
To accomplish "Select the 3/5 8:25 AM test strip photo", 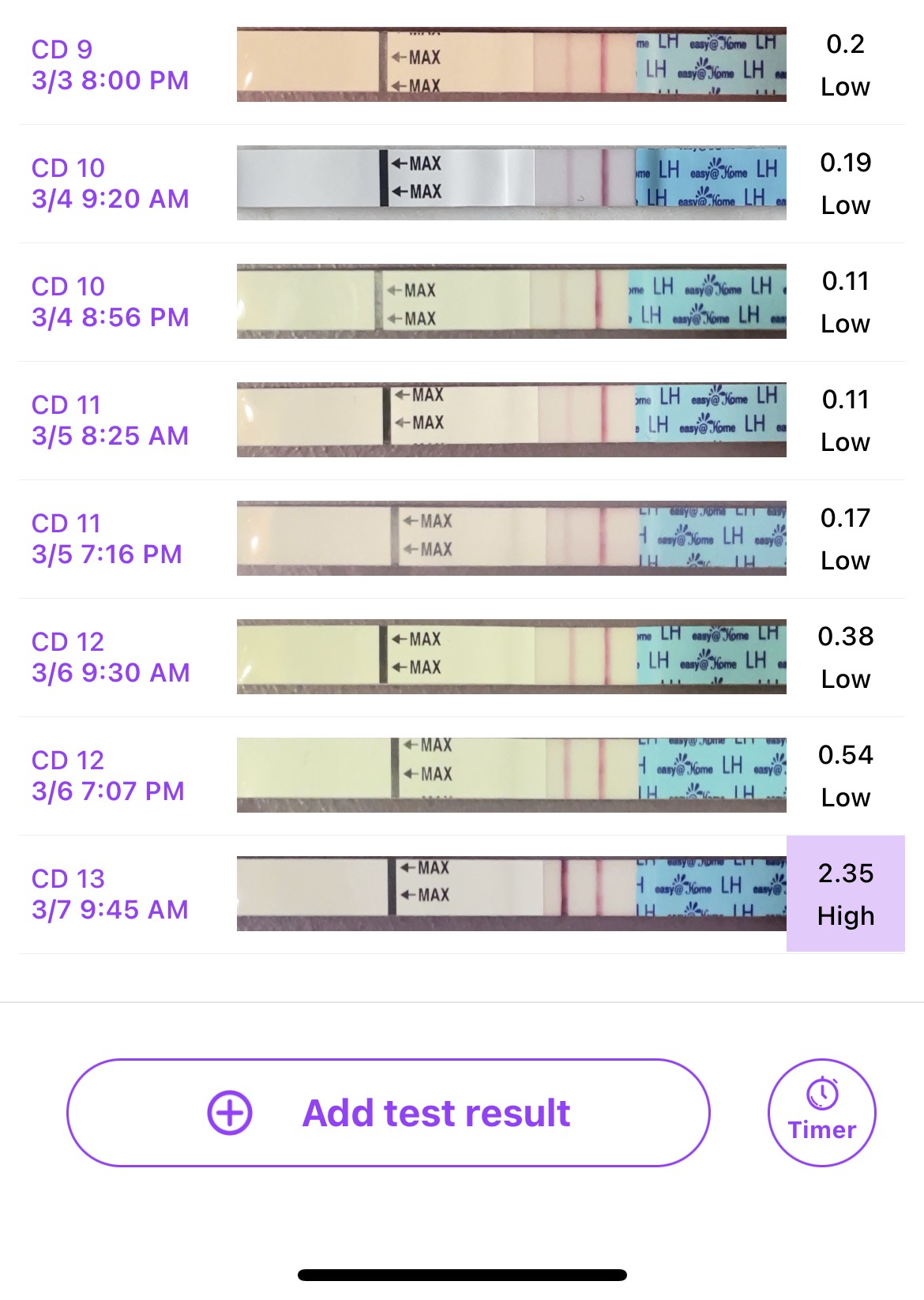I will [511, 420].
